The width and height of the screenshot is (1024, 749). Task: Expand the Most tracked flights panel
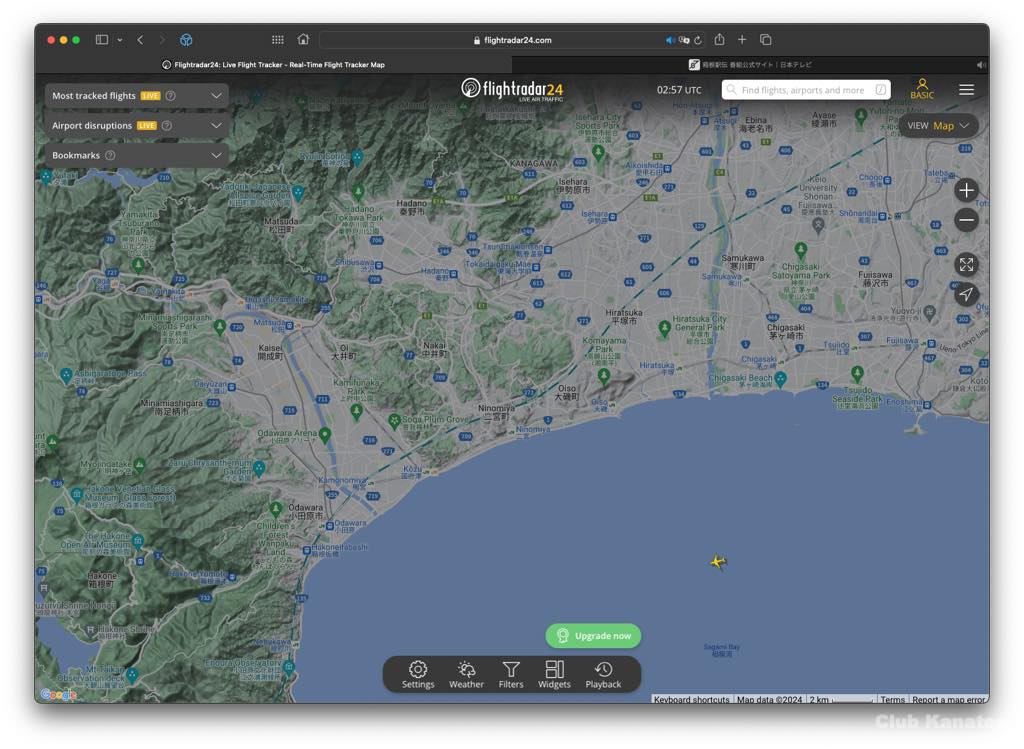coord(136,96)
